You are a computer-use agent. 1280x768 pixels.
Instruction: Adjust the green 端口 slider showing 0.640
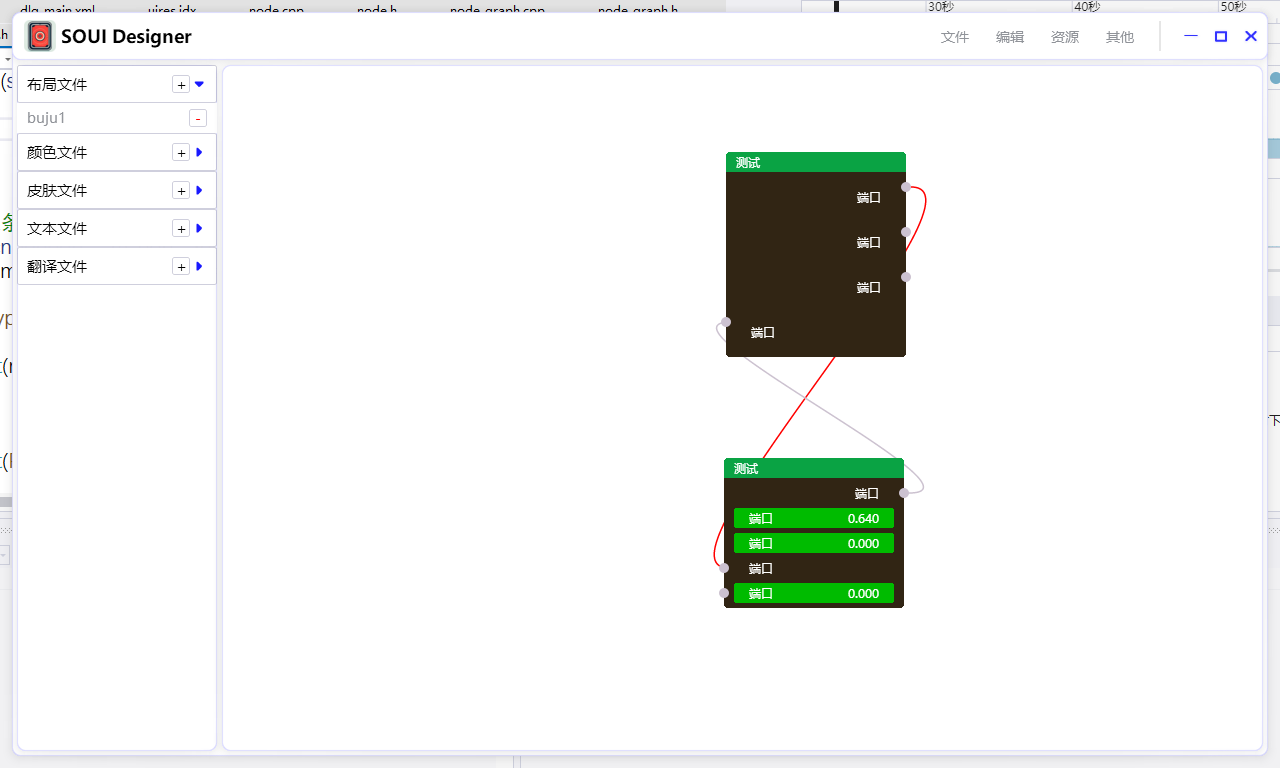tap(814, 518)
